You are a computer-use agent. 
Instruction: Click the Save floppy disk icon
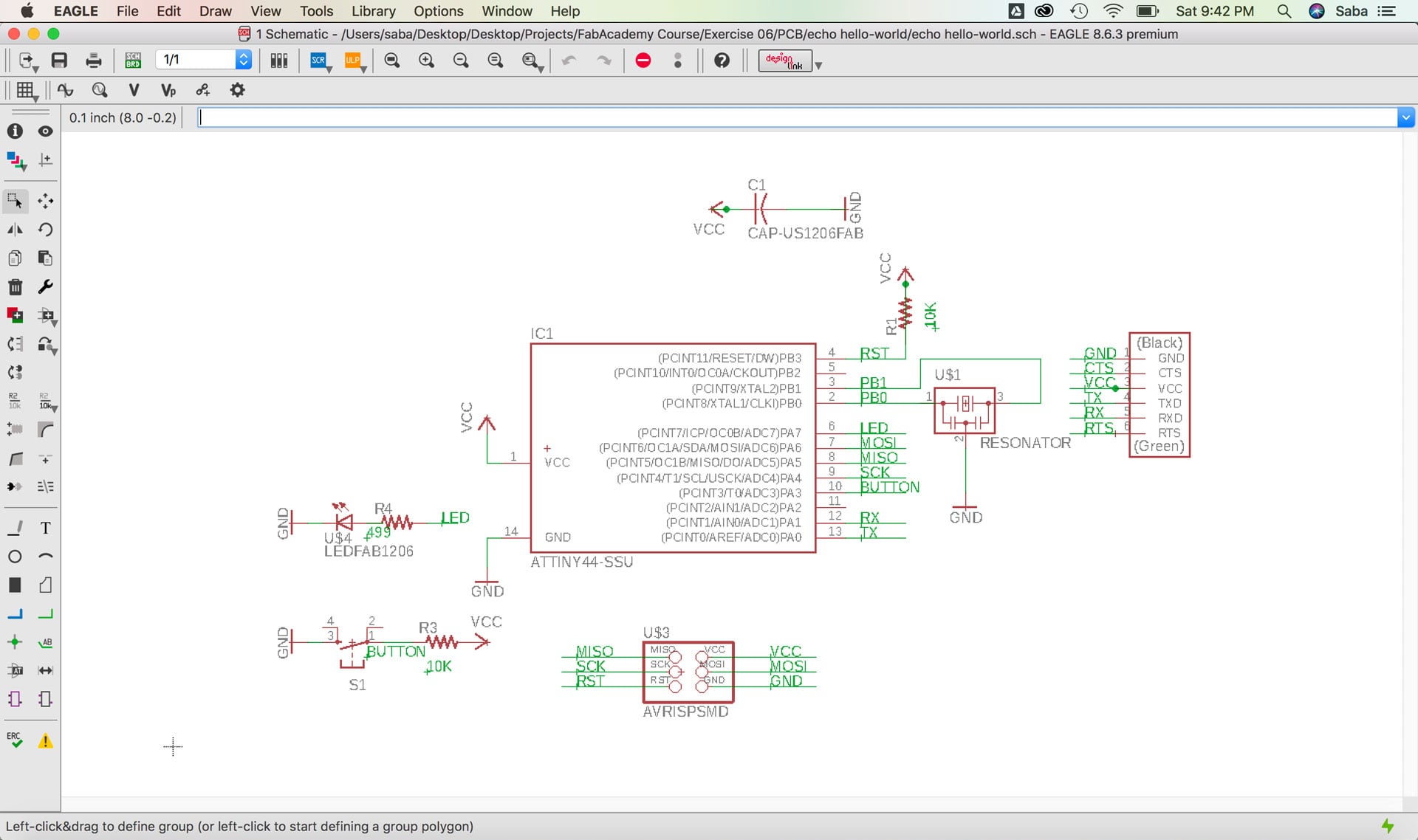(59, 61)
